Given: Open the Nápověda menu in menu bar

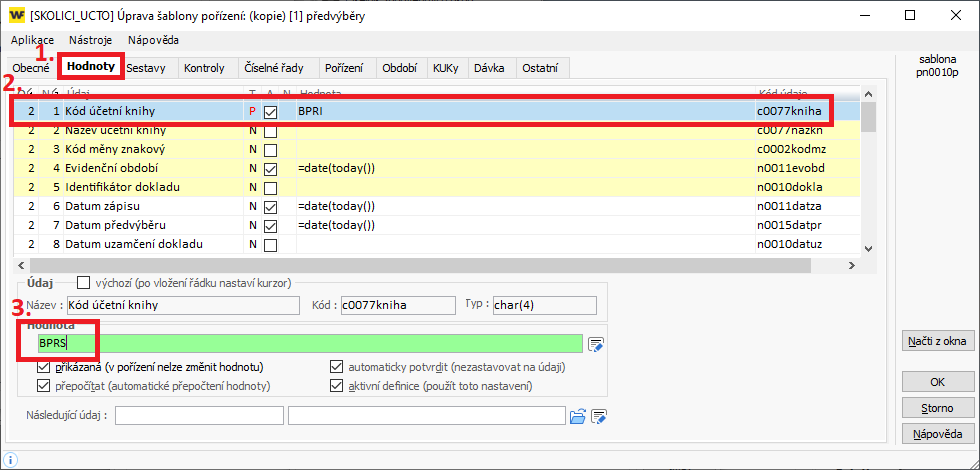Looking at the screenshot, I should pyautogui.click(x=153, y=40).
